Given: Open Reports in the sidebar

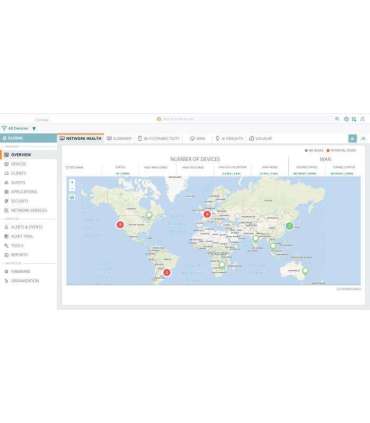Looking at the screenshot, I should point(19,255).
